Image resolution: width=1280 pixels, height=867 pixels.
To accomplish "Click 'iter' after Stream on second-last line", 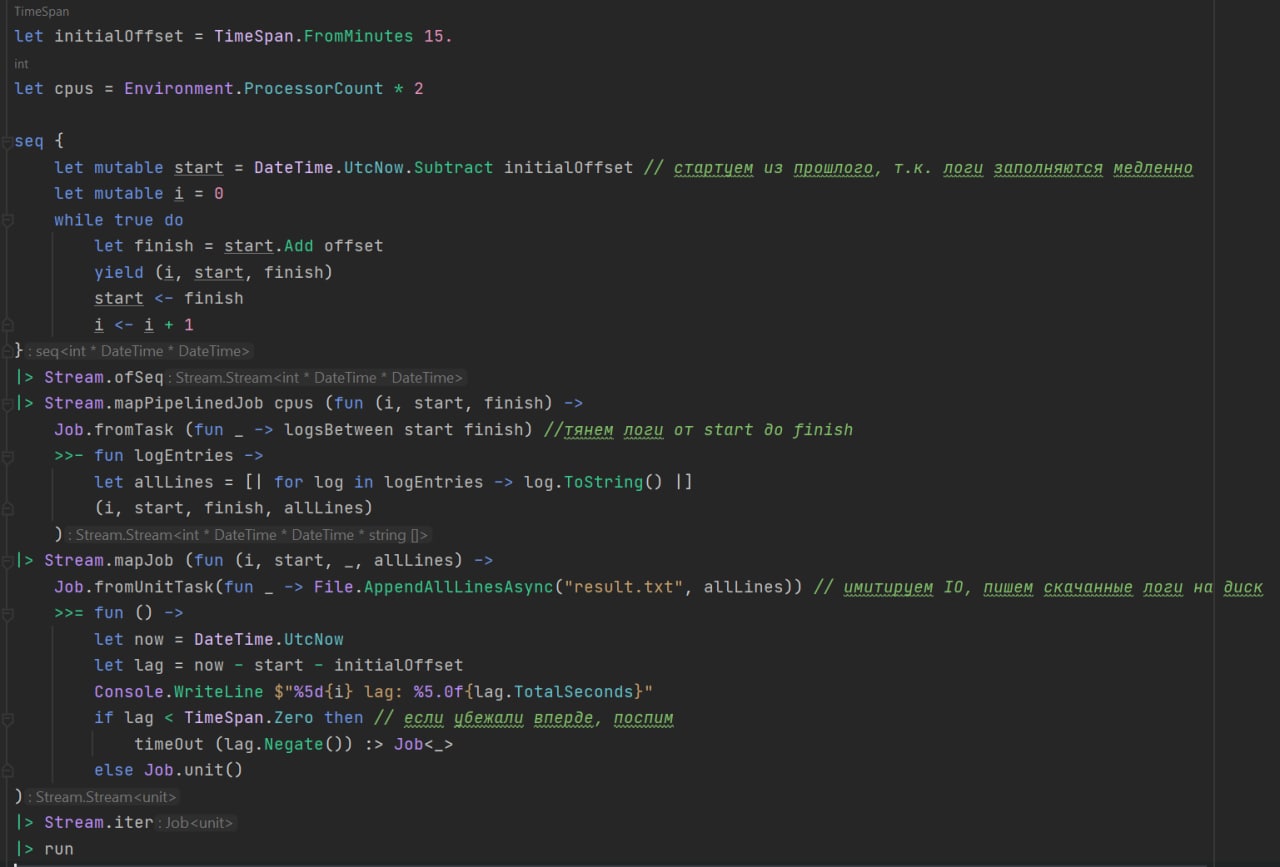I will point(134,822).
